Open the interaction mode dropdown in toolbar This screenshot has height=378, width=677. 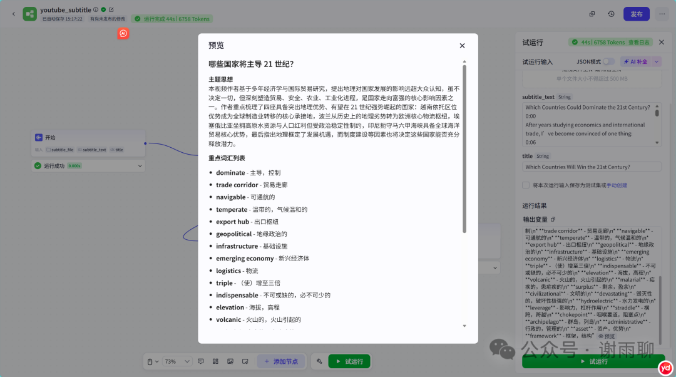[152, 361]
